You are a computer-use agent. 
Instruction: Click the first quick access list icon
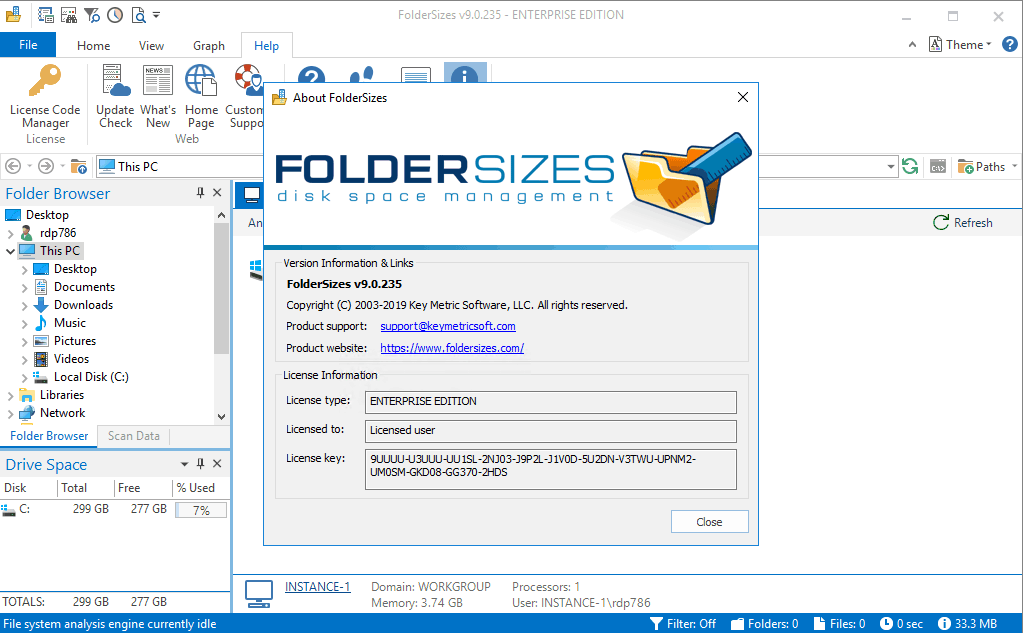[x=46, y=14]
